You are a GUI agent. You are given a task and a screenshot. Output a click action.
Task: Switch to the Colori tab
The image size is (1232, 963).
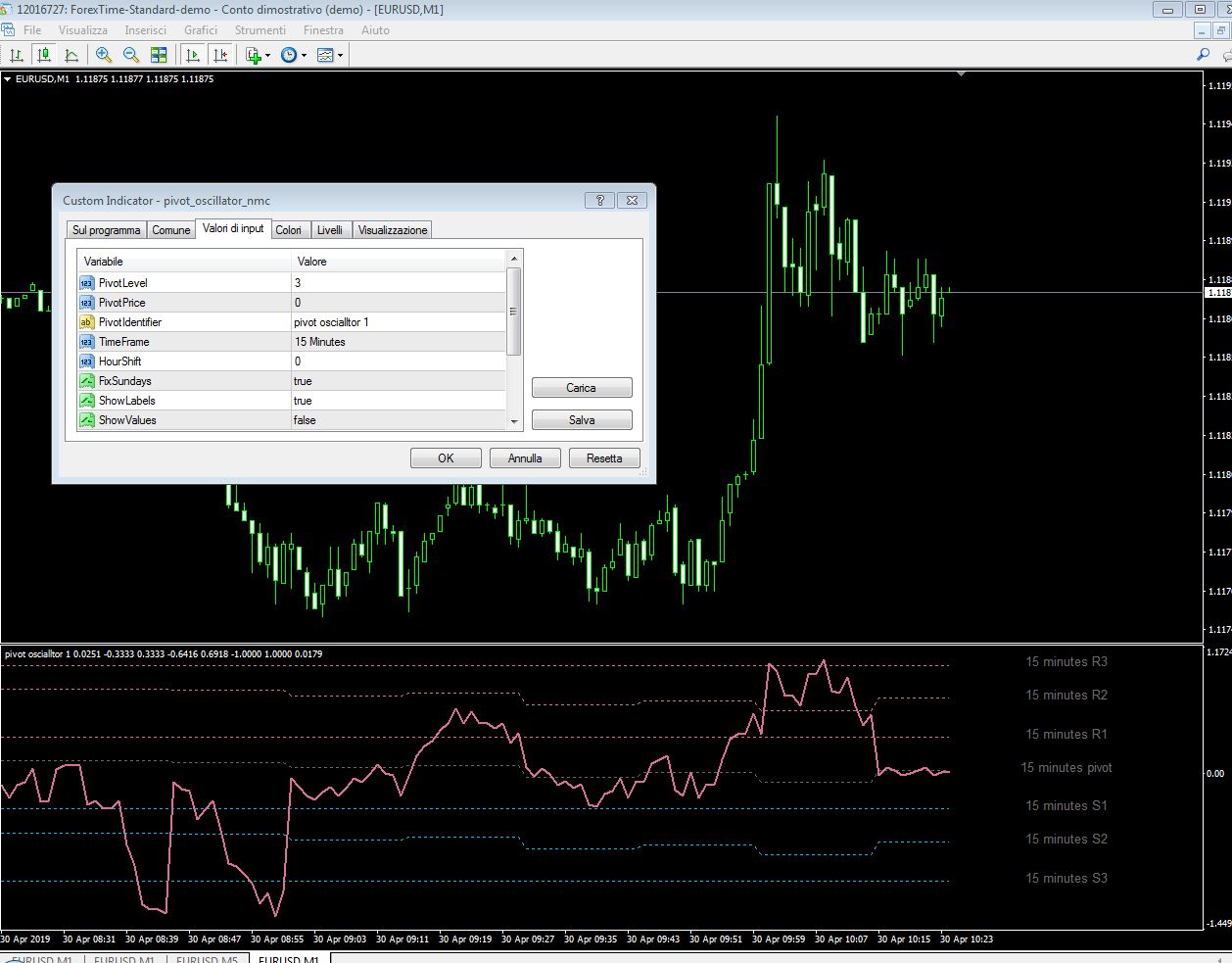(288, 230)
